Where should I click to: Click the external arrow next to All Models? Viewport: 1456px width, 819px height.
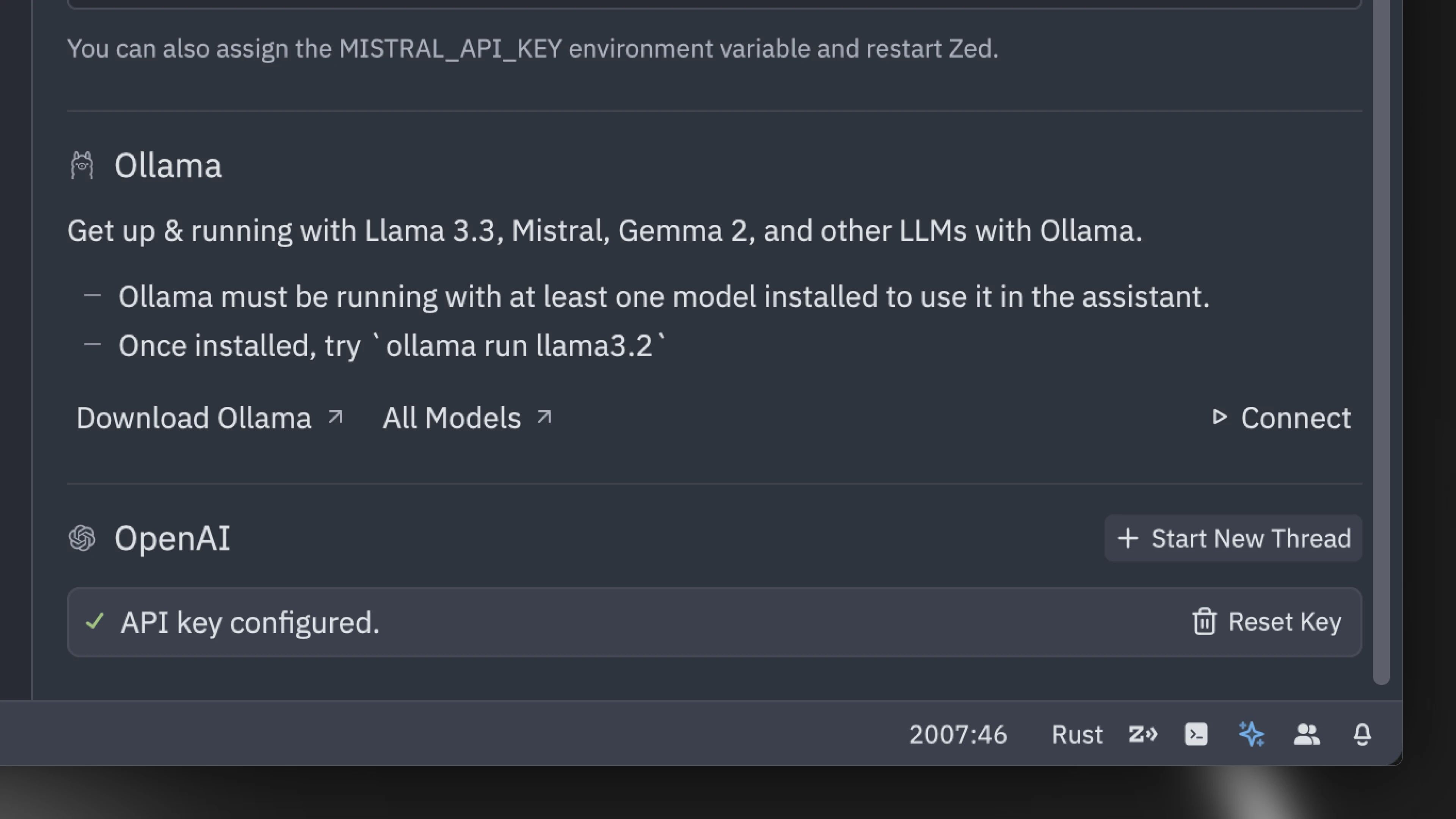544,417
